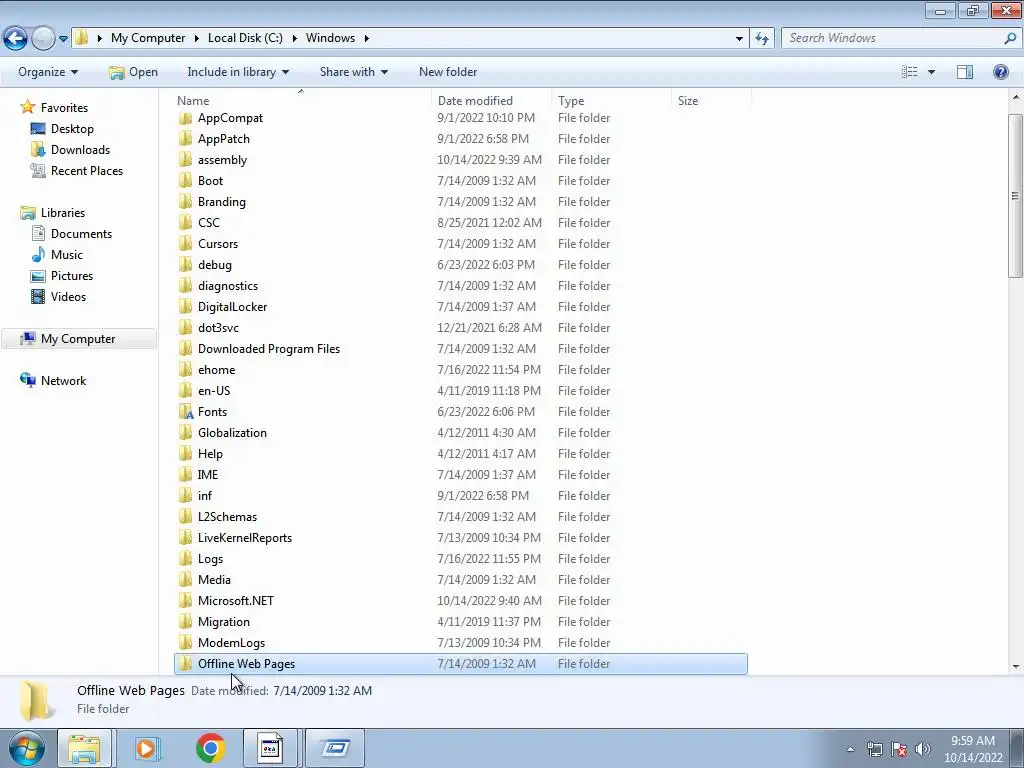Open Recent Places in Favorites
Image resolution: width=1024 pixels, height=768 pixels.
pyautogui.click(x=87, y=170)
